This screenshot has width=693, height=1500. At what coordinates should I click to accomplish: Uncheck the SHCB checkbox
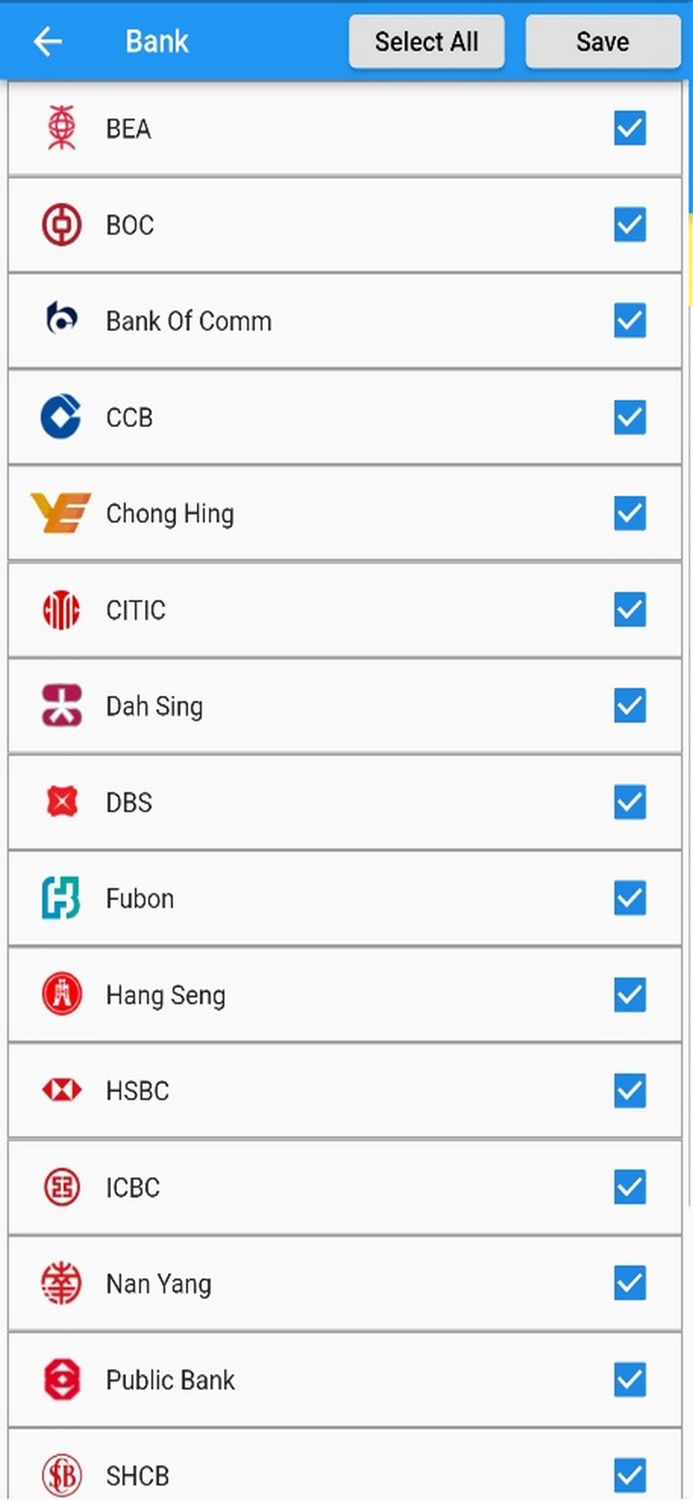[x=630, y=1474]
